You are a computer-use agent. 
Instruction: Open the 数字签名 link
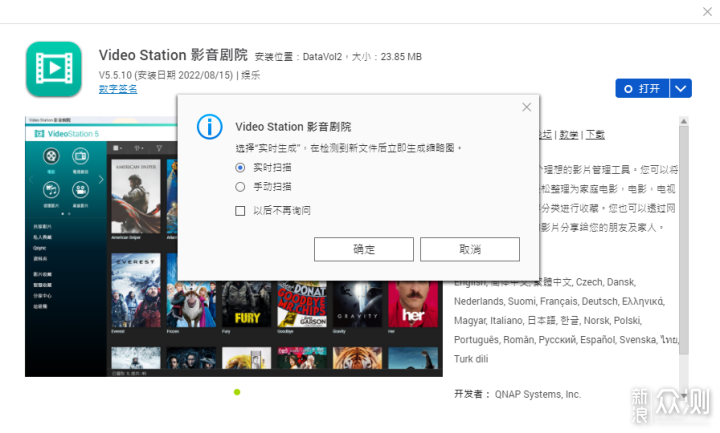[x=118, y=89]
